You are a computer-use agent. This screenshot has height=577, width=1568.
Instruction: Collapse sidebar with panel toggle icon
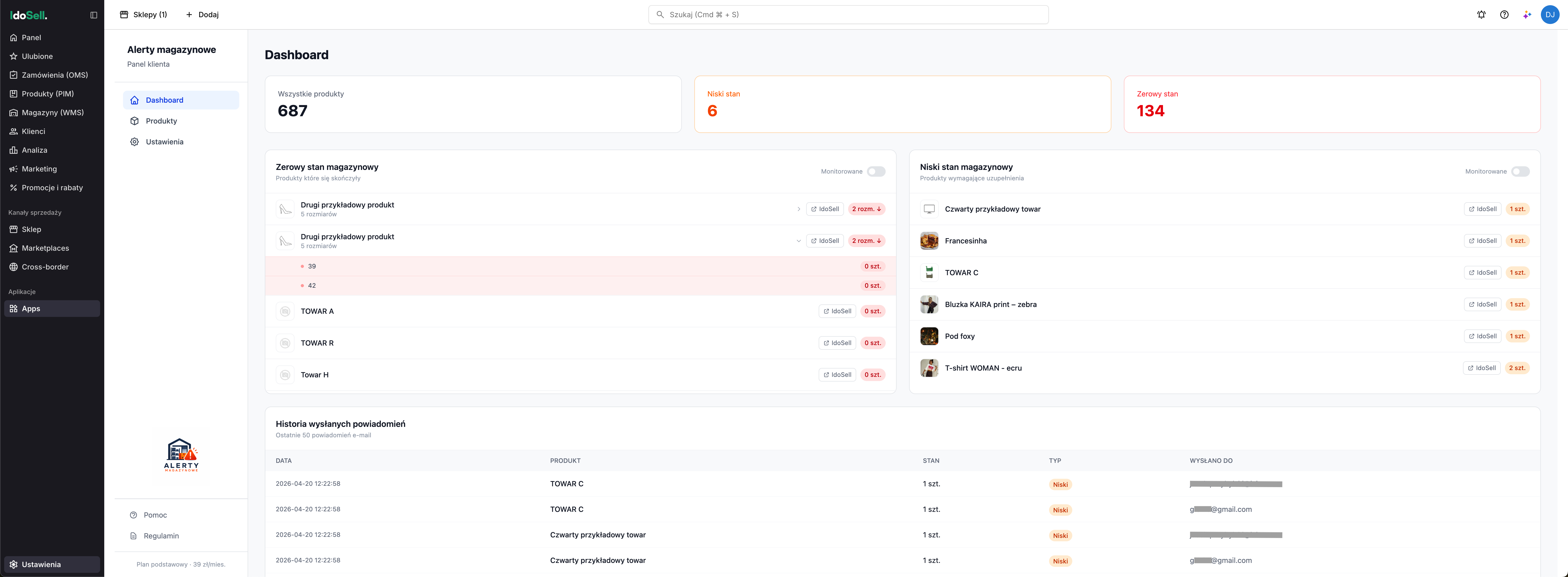tap(94, 15)
